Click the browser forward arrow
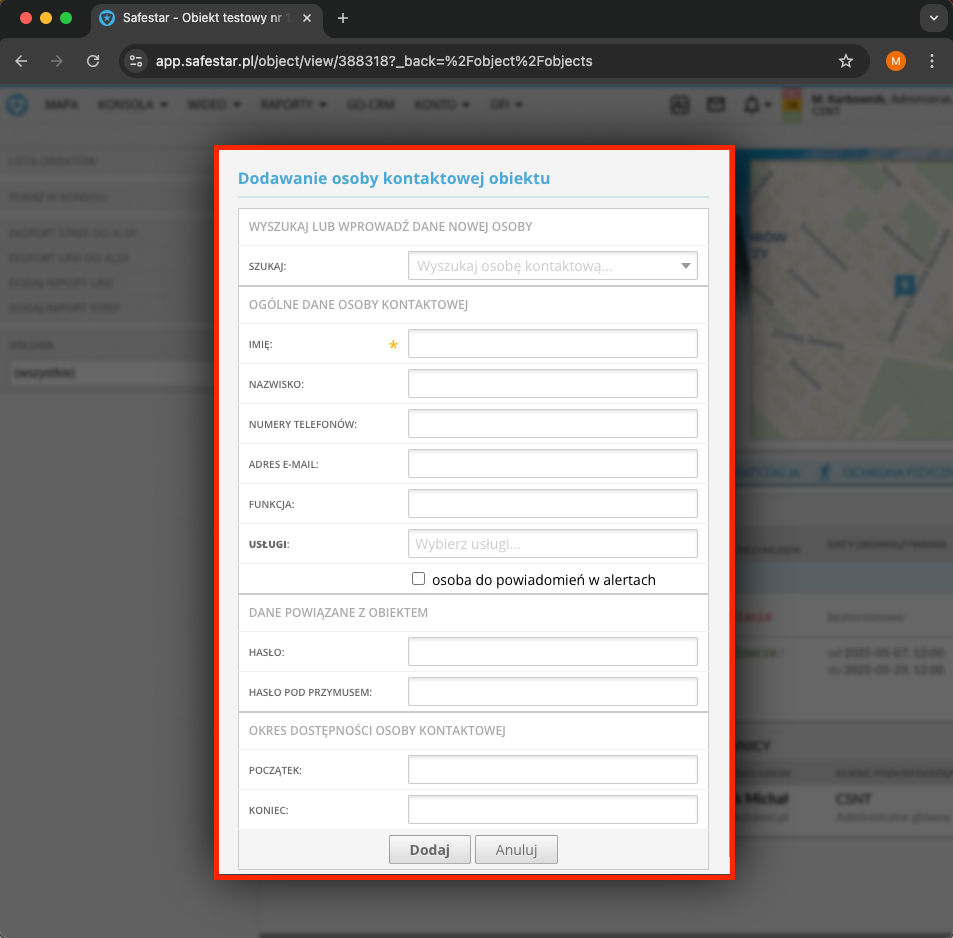This screenshot has height=938, width=953. 57,61
